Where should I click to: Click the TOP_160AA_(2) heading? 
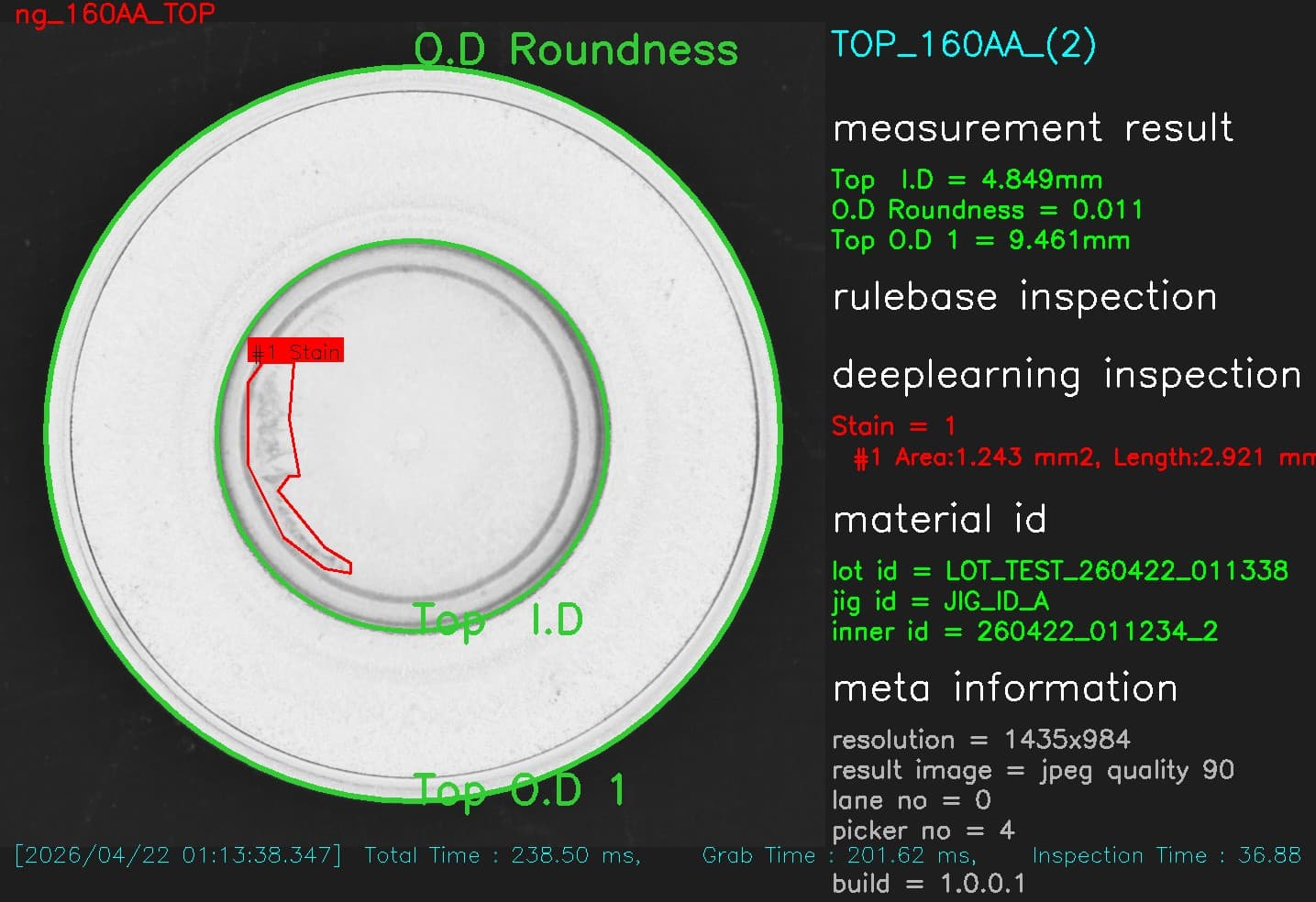point(963,44)
